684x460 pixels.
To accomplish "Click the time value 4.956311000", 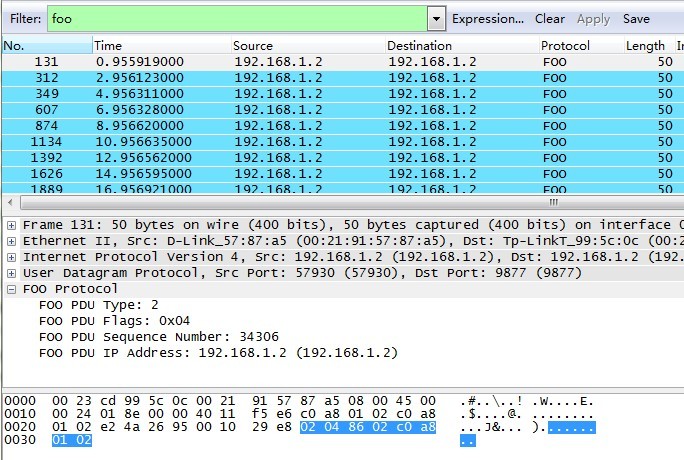I will [x=140, y=94].
